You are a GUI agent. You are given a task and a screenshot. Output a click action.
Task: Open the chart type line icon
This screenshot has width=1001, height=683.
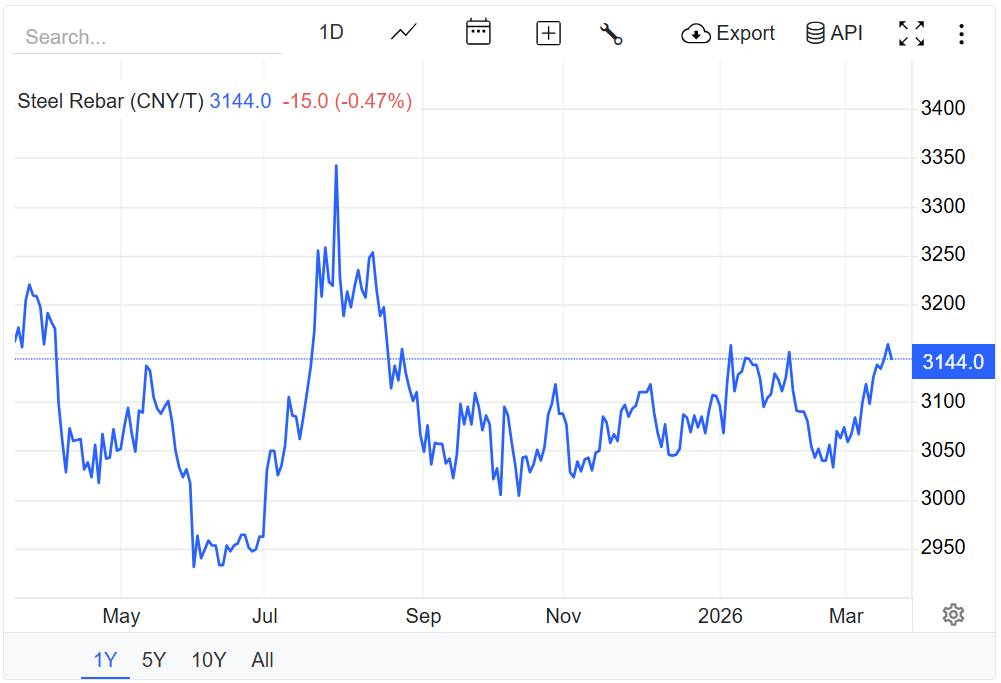404,33
